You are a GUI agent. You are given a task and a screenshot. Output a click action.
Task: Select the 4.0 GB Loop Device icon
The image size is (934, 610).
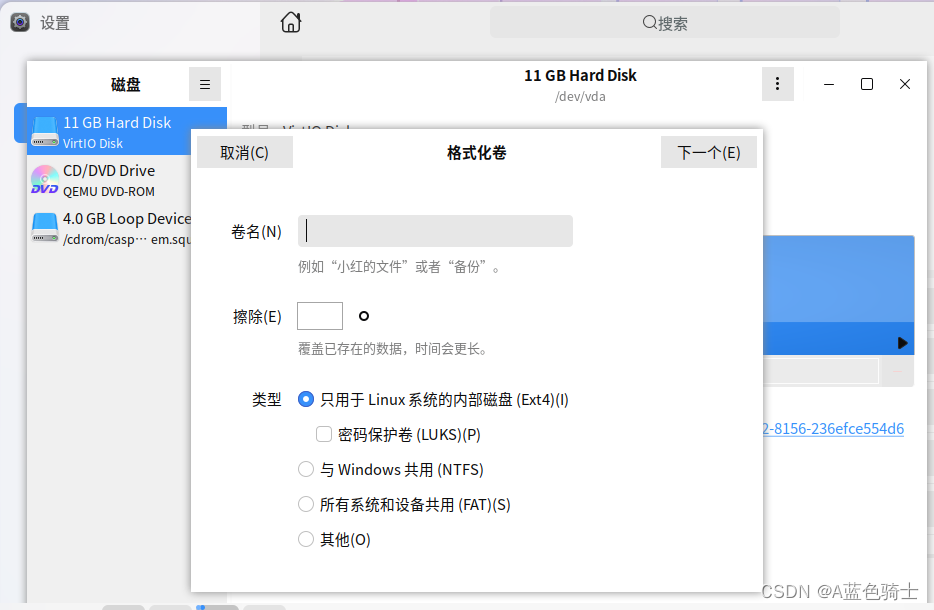coord(44,227)
